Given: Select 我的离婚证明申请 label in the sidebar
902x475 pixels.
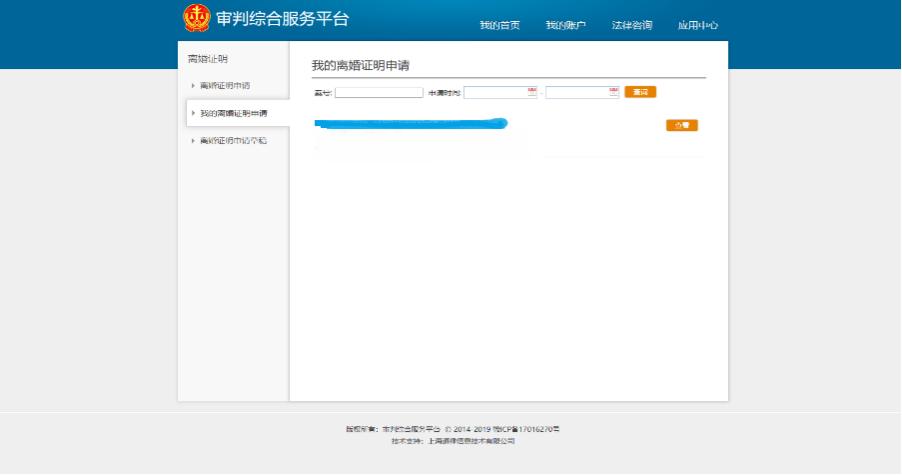Looking at the screenshot, I should click(234, 113).
